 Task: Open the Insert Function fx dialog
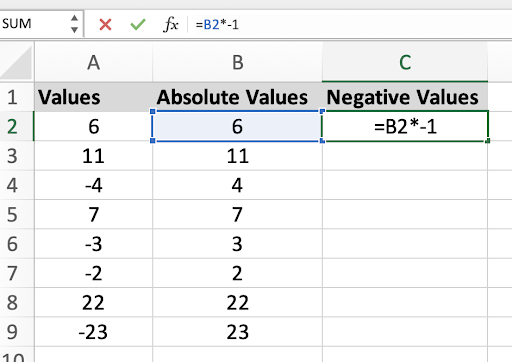click(171, 24)
